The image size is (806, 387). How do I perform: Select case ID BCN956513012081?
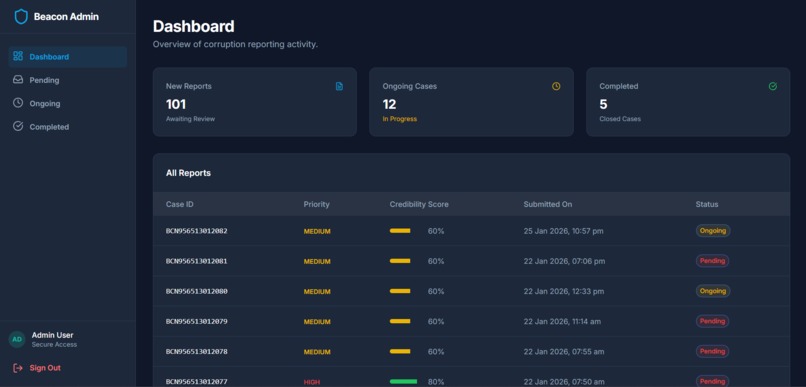click(196, 261)
